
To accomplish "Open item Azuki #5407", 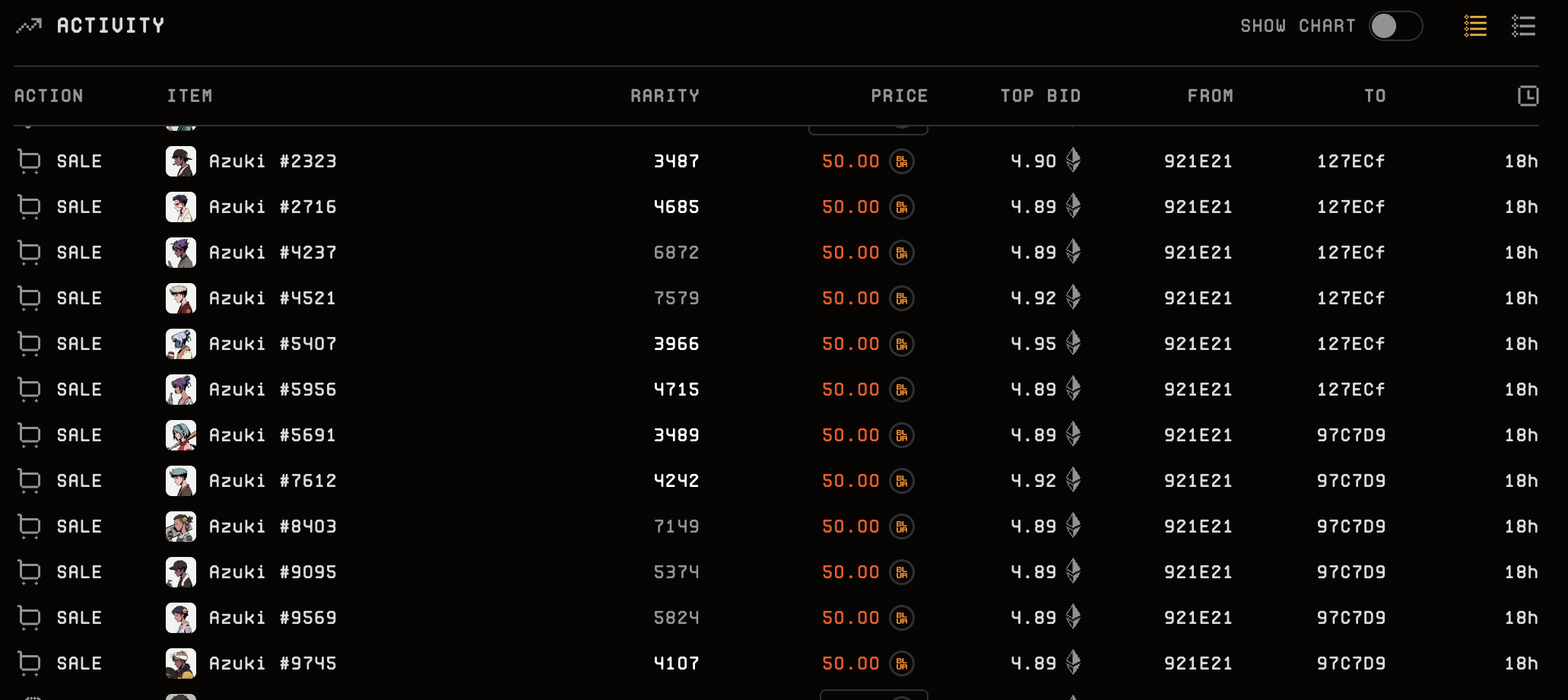I will point(272,344).
